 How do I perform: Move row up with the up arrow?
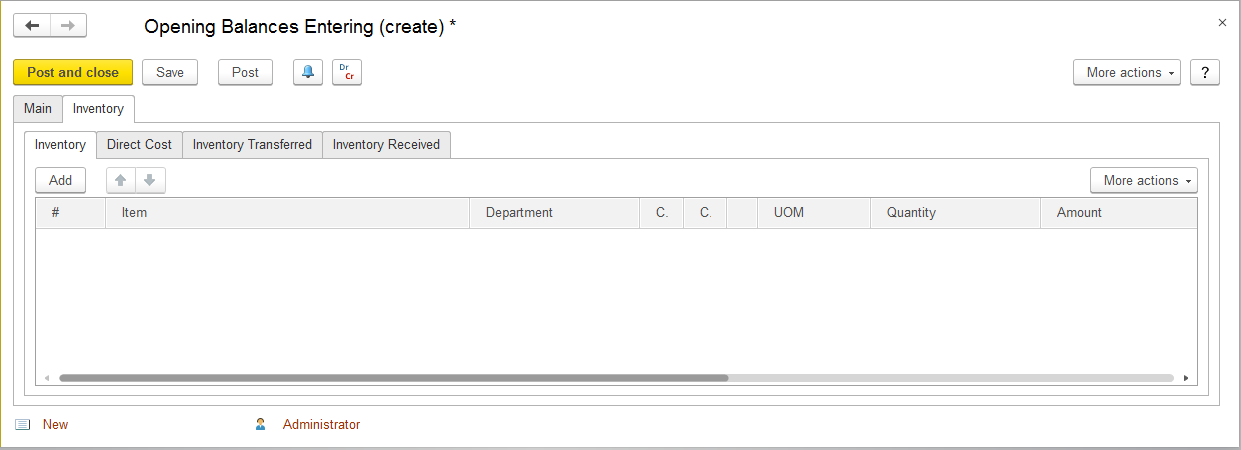pos(121,180)
